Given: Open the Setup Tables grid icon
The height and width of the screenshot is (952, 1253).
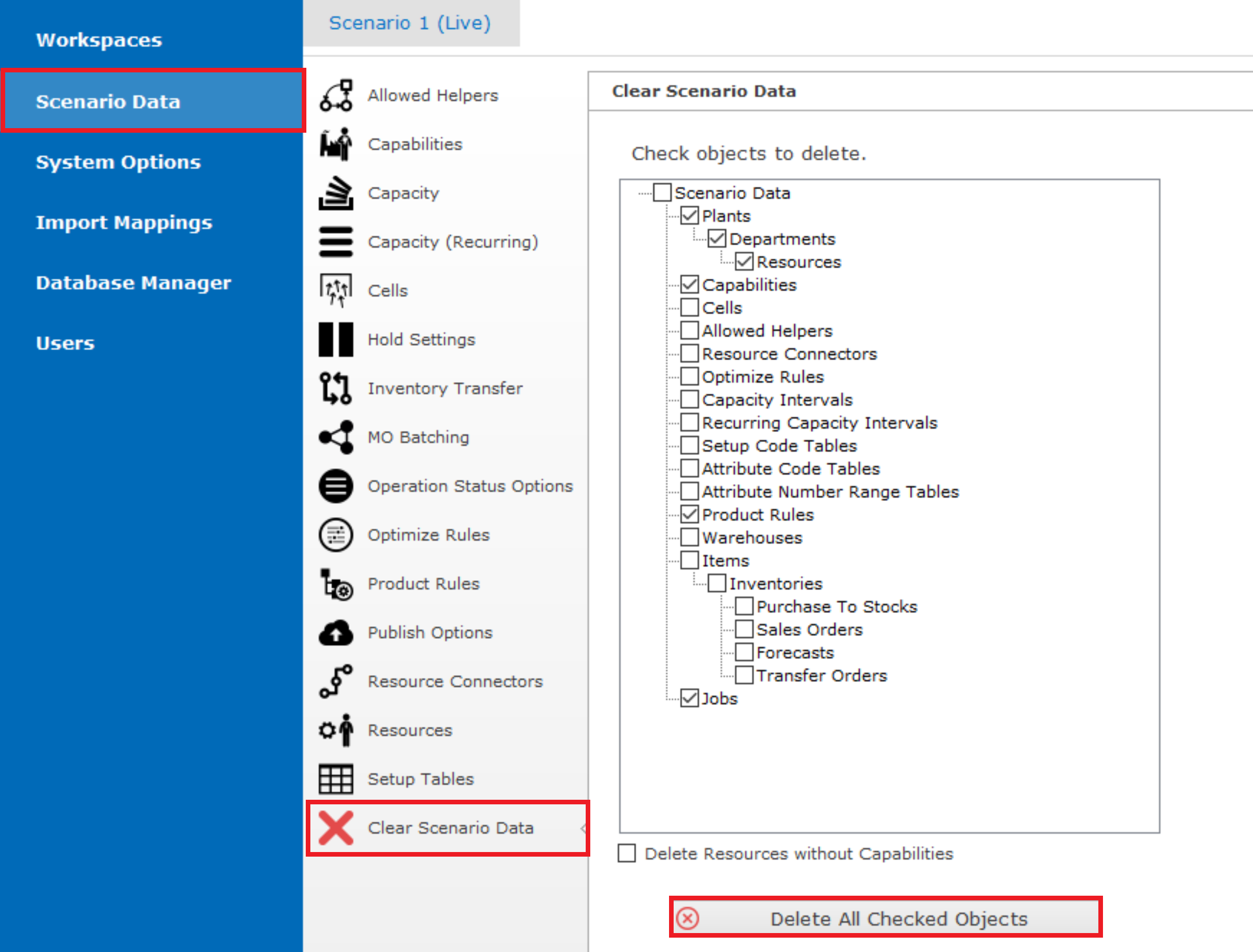Looking at the screenshot, I should point(336,779).
